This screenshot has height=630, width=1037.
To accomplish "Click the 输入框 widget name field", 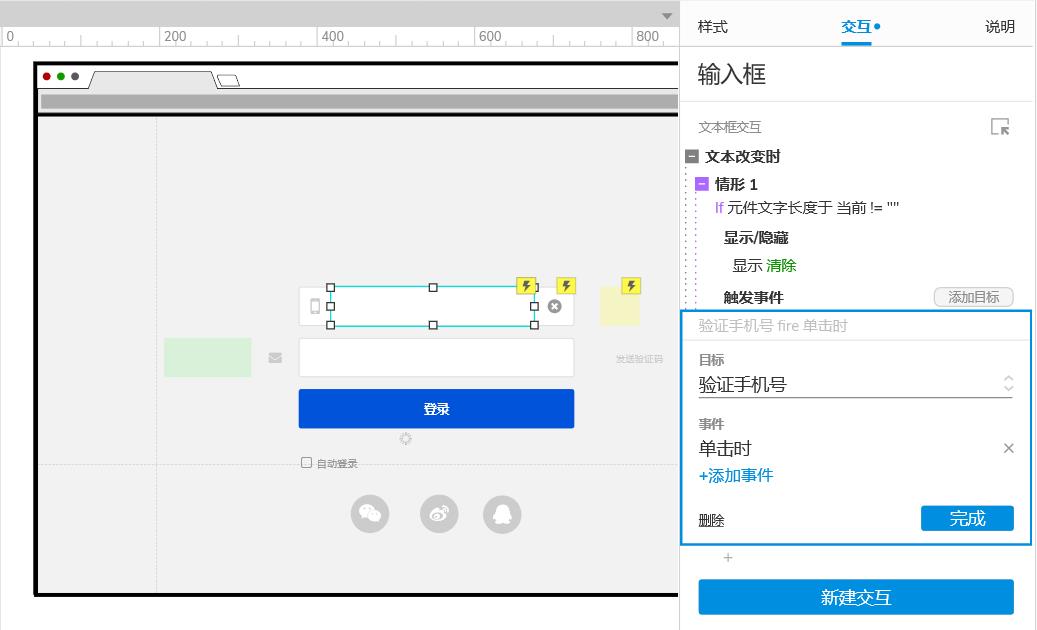I will coord(731,74).
